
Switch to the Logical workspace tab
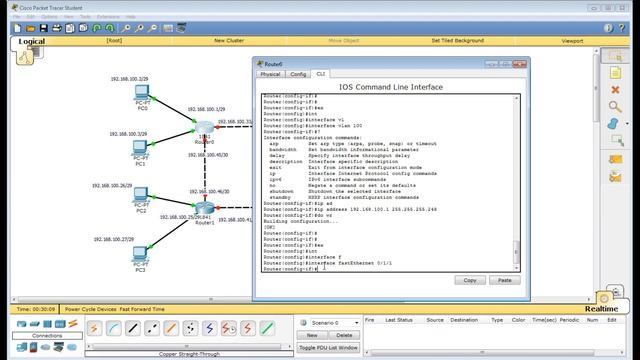pos(32,41)
